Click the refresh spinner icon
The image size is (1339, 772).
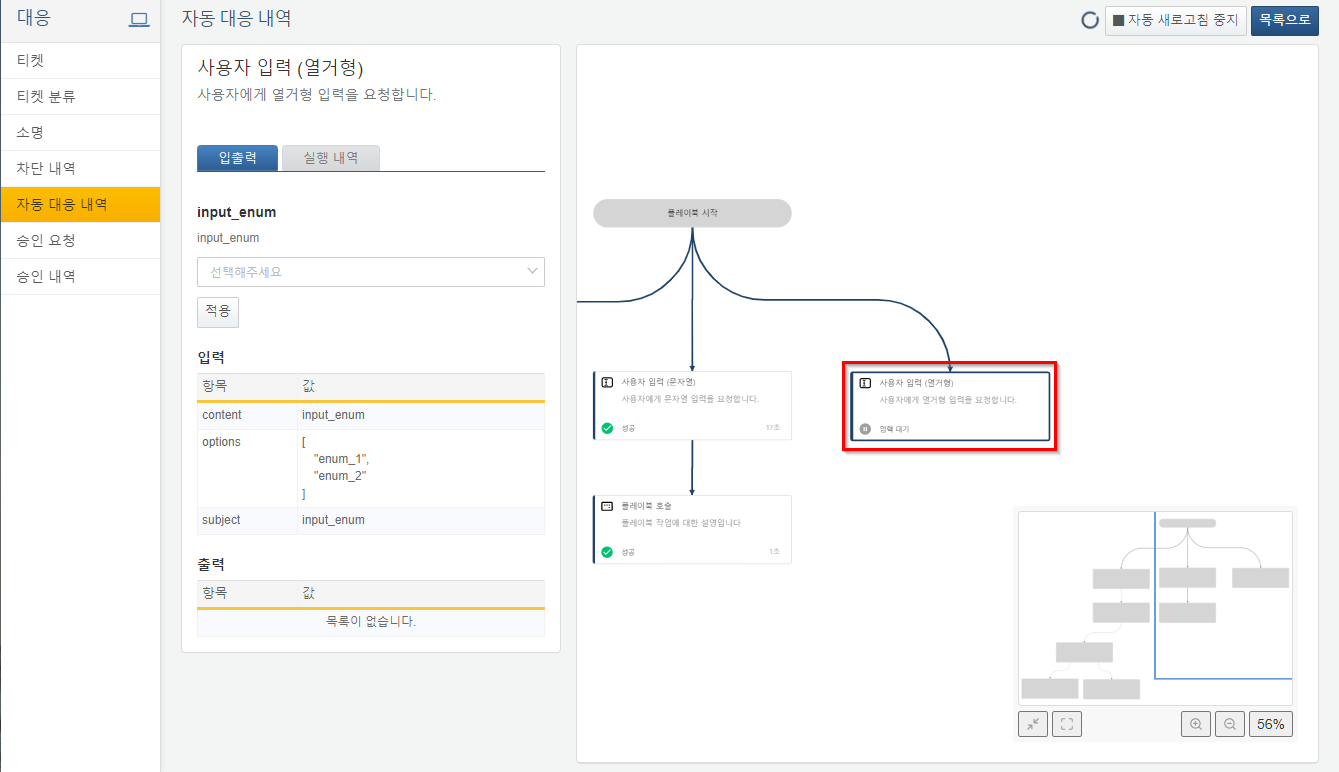pyautogui.click(x=1090, y=20)
